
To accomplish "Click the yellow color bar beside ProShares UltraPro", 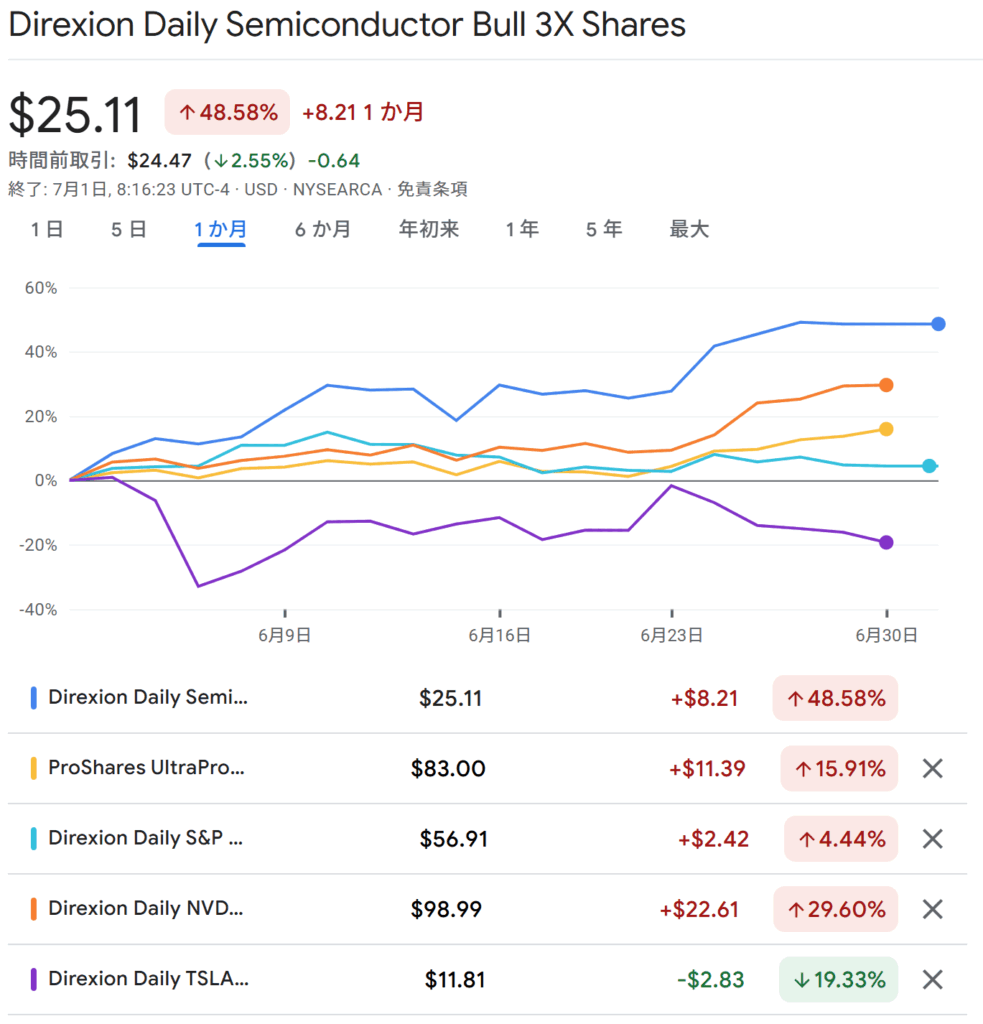I will click(33, 768).
